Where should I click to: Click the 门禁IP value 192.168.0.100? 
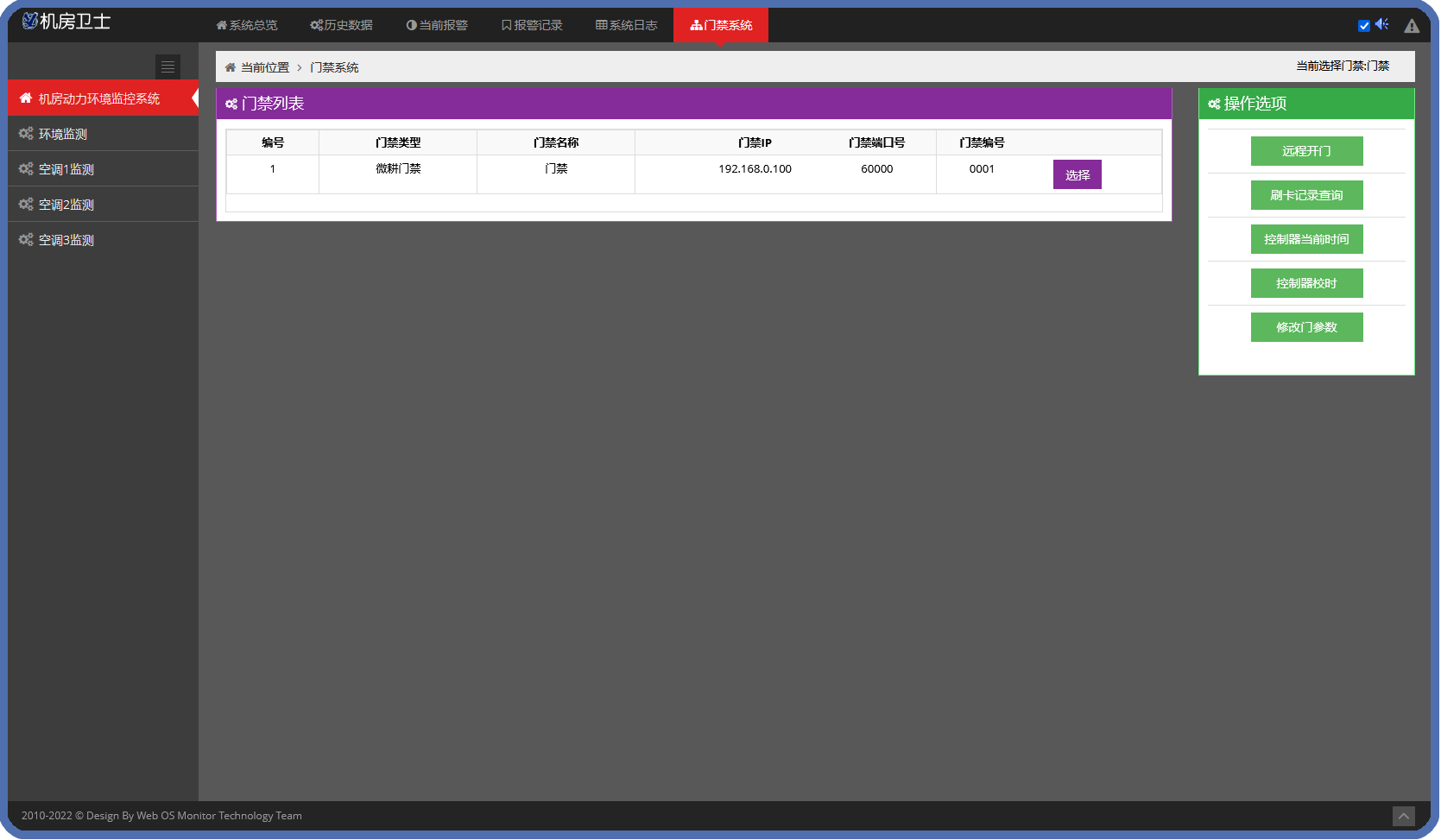coord(755,169)
